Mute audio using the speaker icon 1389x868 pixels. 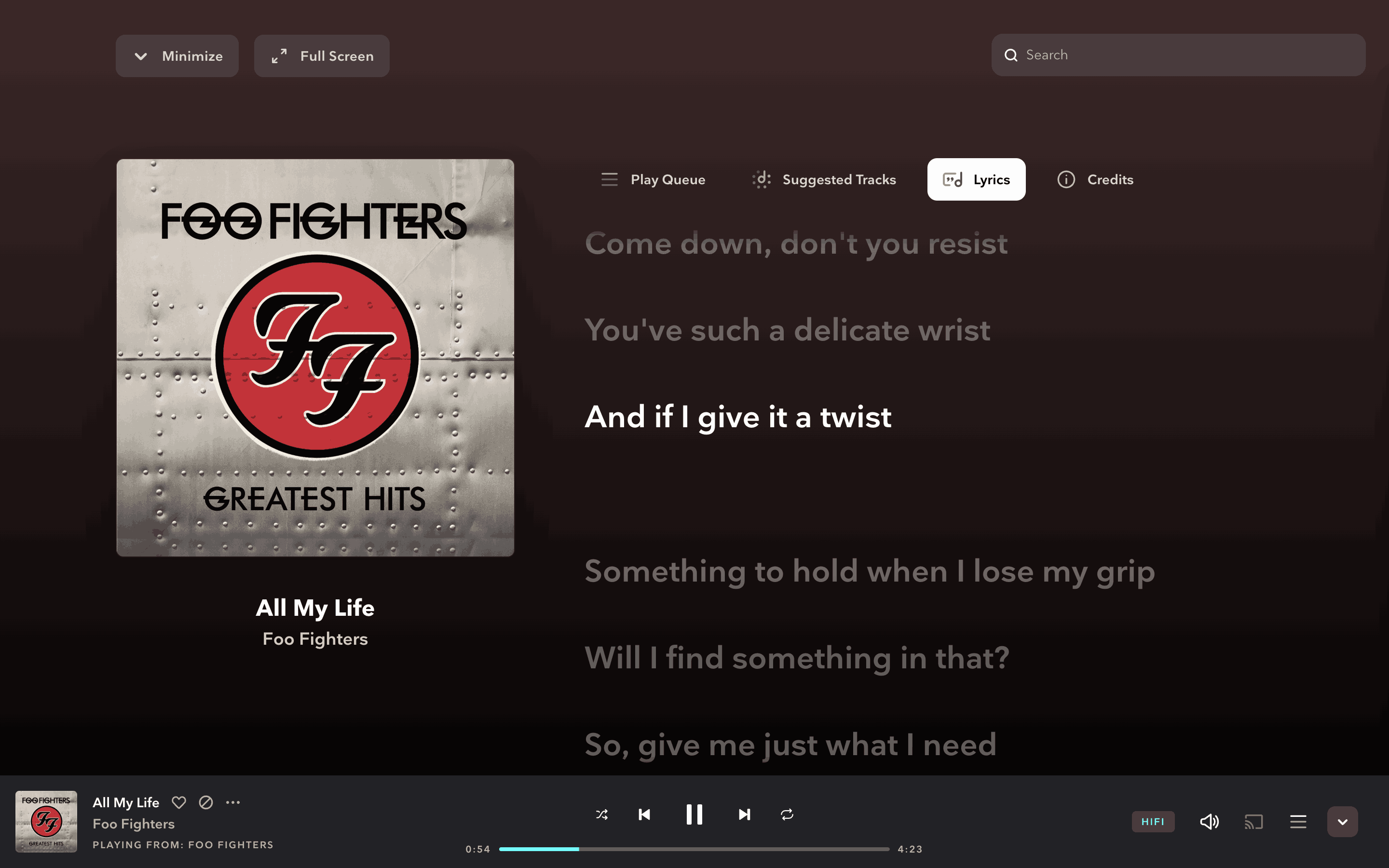(1210, 822)
